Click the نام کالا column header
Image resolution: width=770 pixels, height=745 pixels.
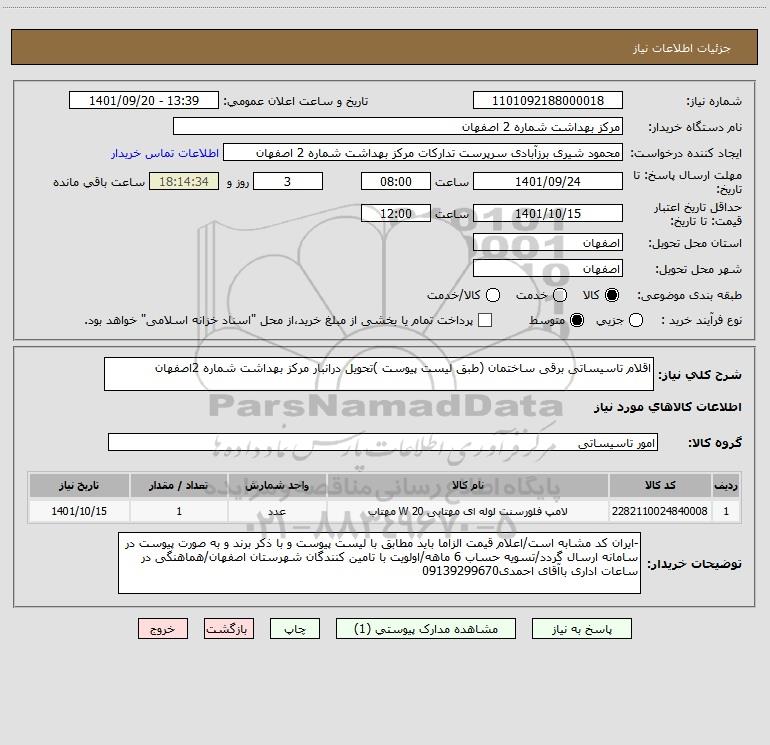click(x=468, y=485)
